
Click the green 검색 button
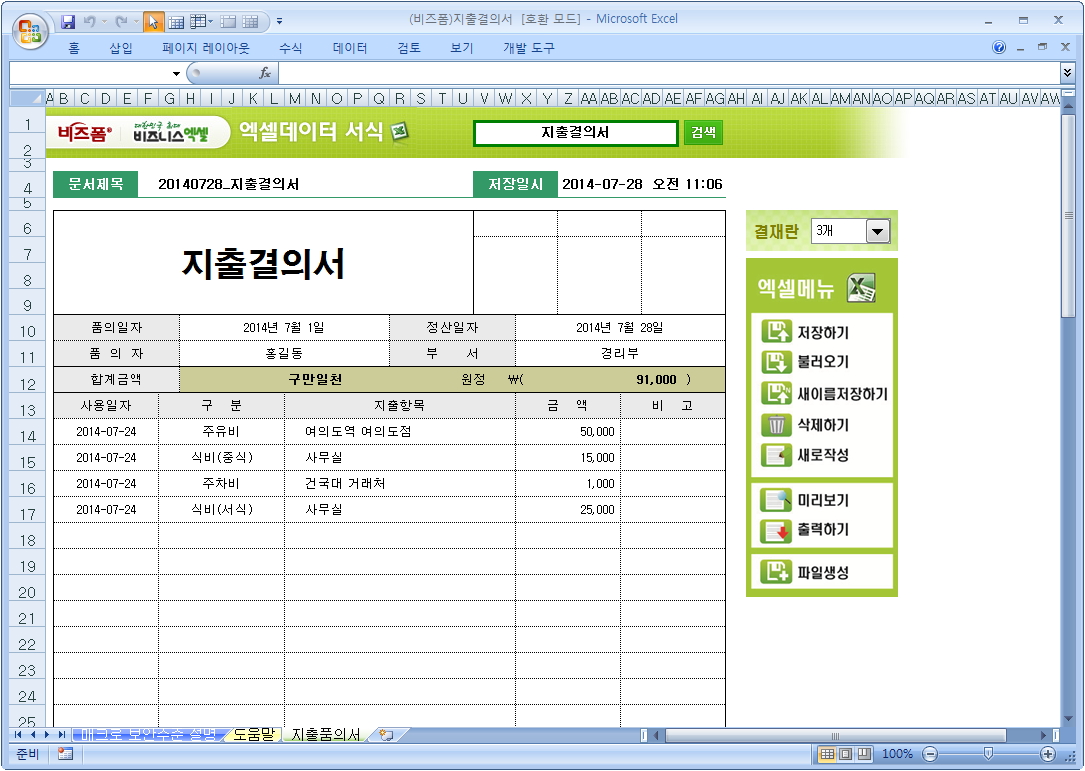pos(703,133)
